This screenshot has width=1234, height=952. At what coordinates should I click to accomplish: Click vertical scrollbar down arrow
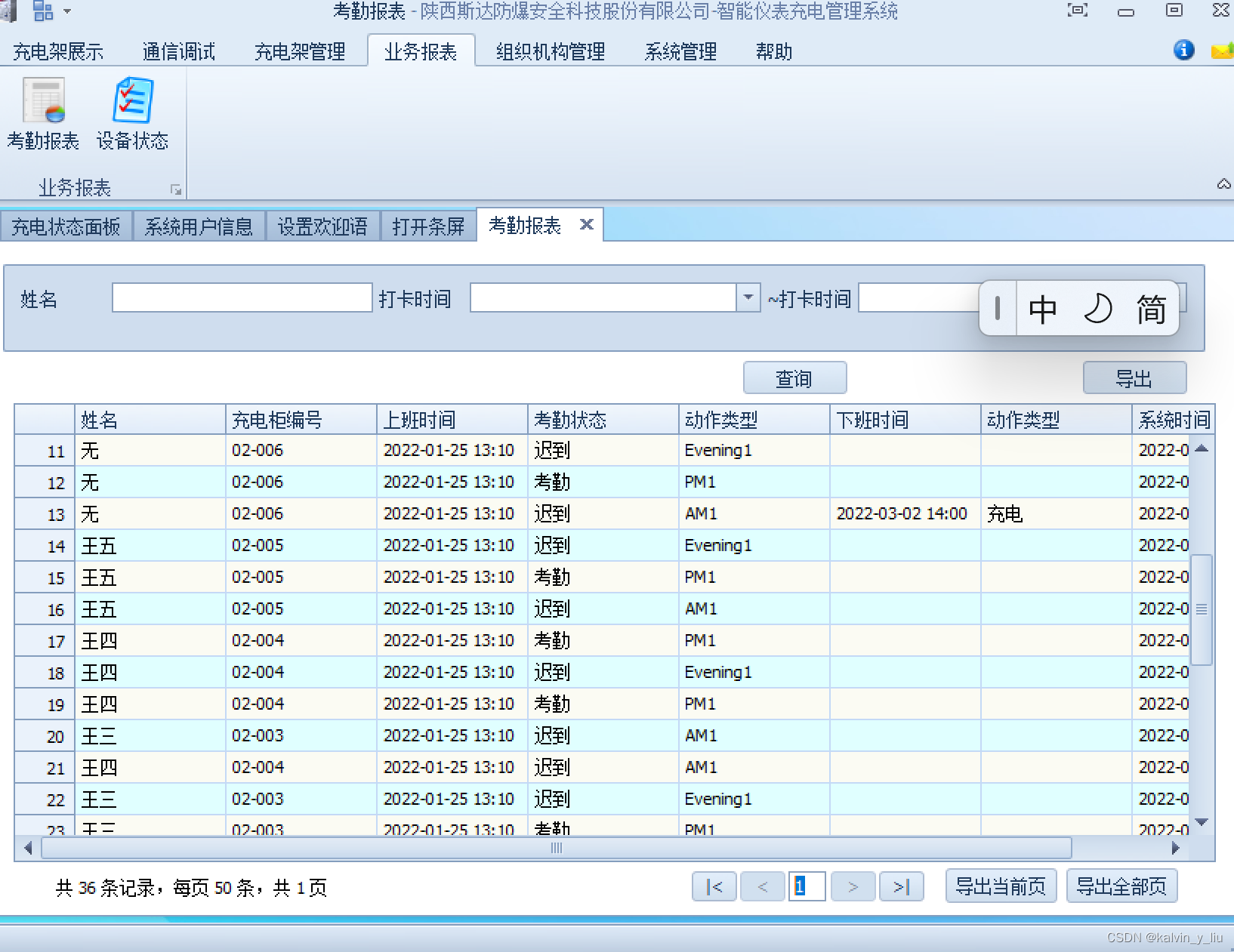(x=1202, y=822)
